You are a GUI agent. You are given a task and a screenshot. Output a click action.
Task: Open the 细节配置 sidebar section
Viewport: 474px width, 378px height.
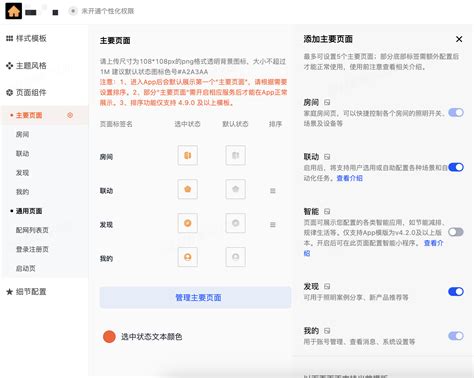(x=26, y=292)
